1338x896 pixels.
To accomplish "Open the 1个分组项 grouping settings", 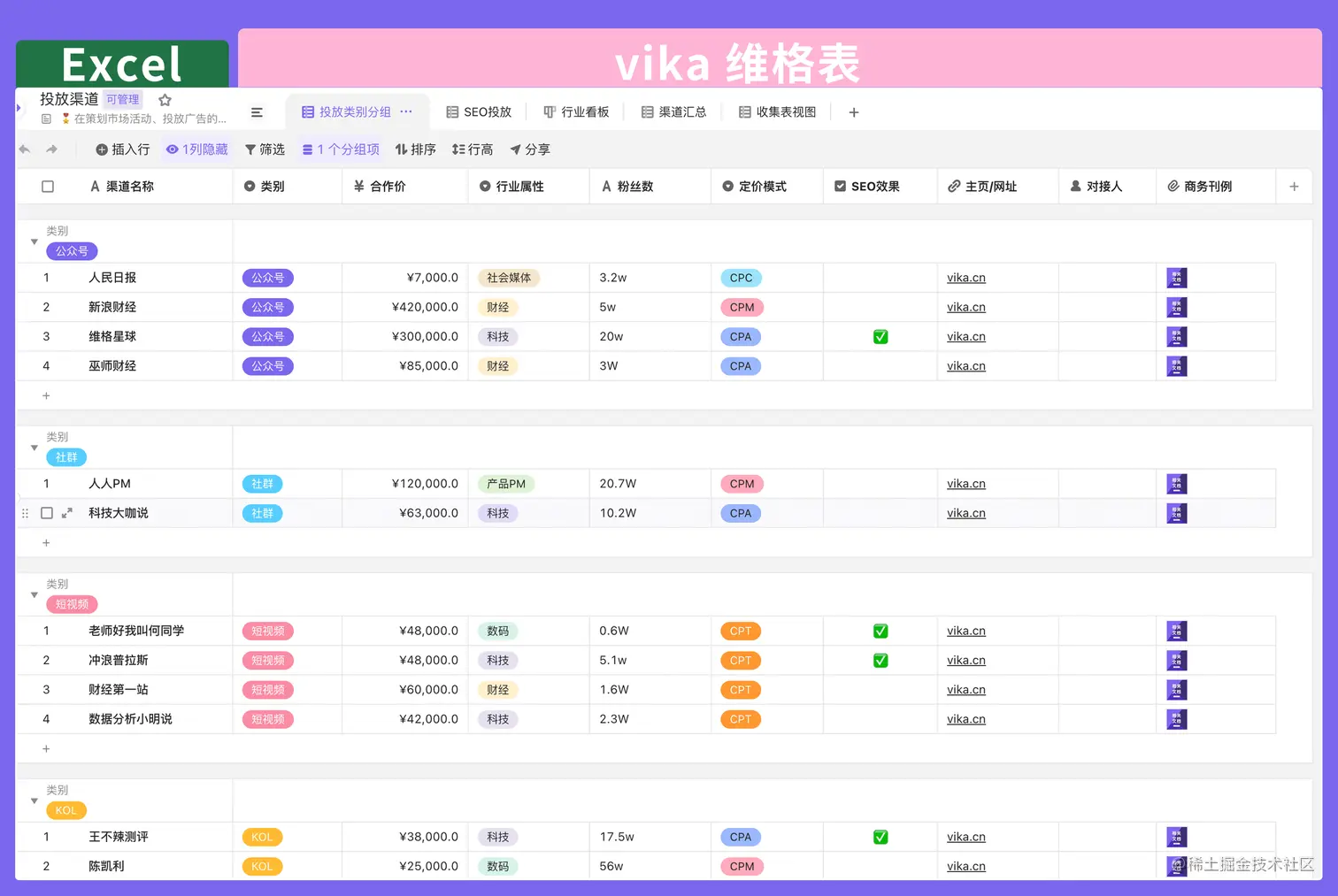I will coord(341,149).
